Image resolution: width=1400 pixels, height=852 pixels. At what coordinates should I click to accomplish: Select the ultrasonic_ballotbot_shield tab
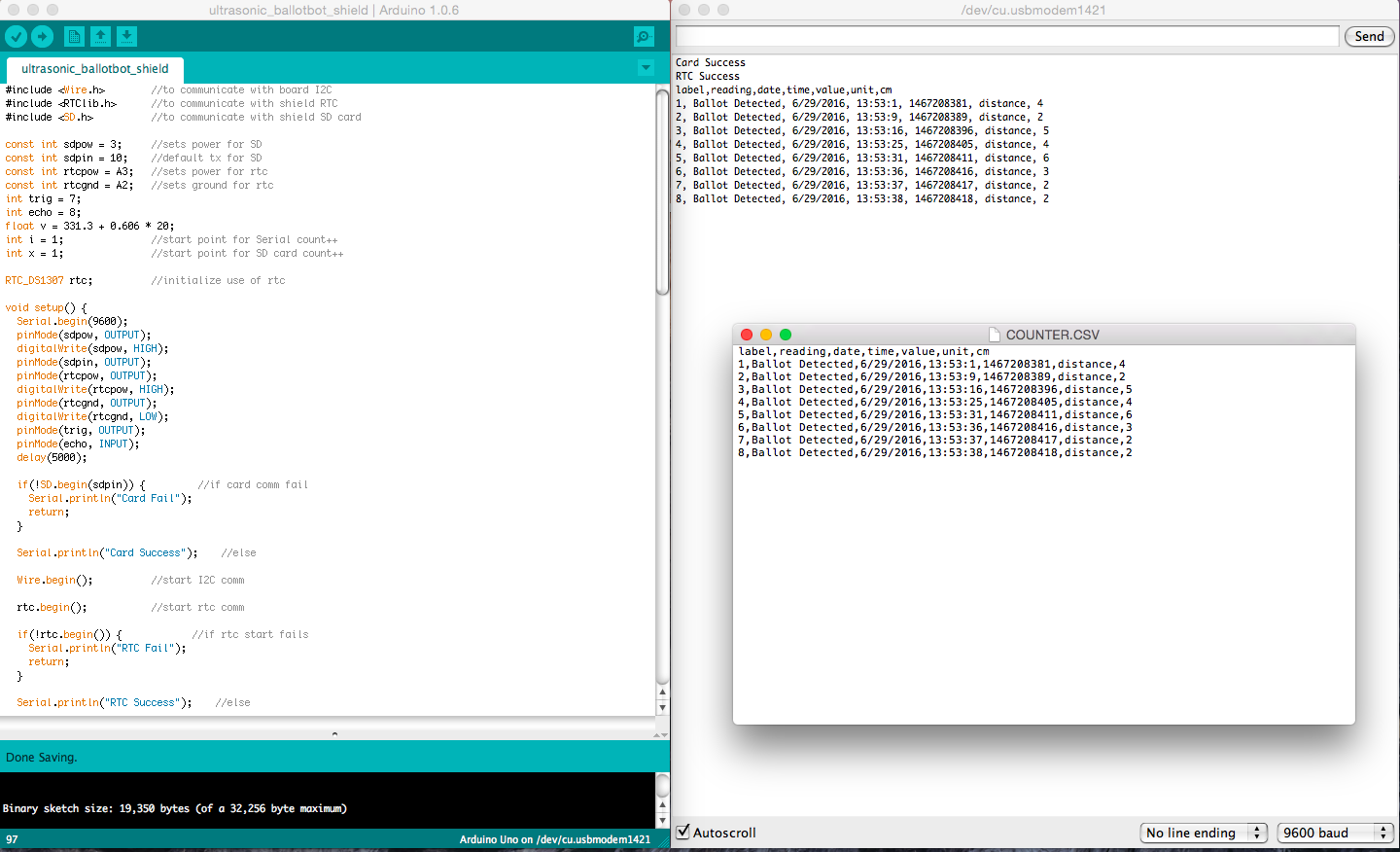click(x=95, y=69)
